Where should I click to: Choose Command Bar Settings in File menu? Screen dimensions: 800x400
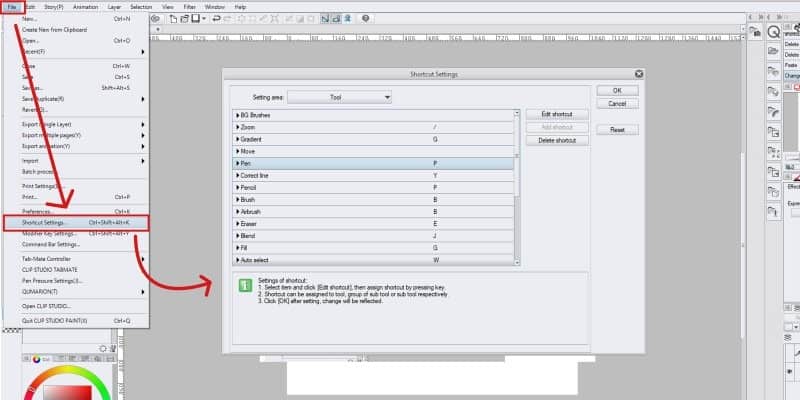(x=76, y=244)
